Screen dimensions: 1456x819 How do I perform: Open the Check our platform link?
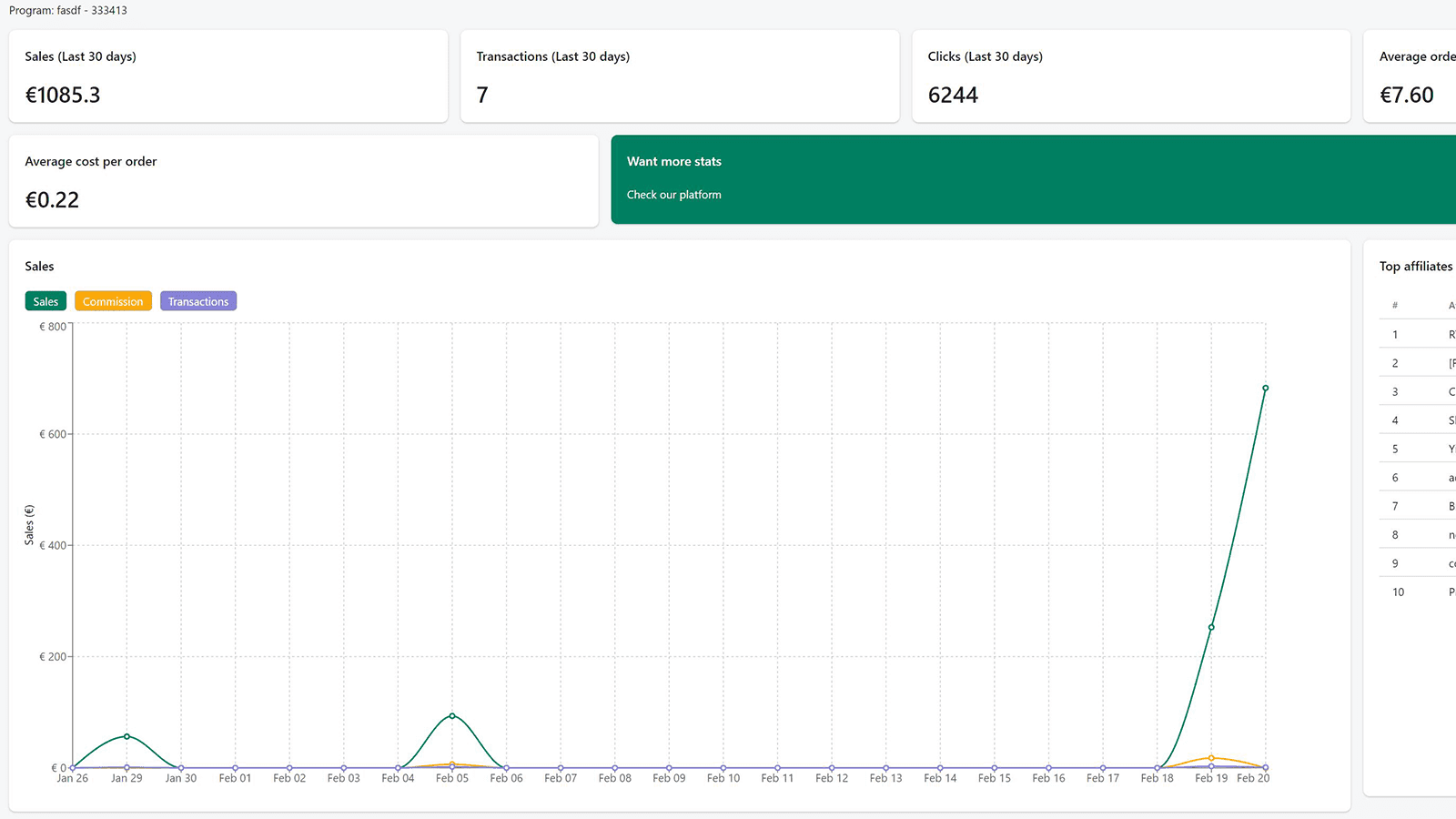[x=673, y=194]
